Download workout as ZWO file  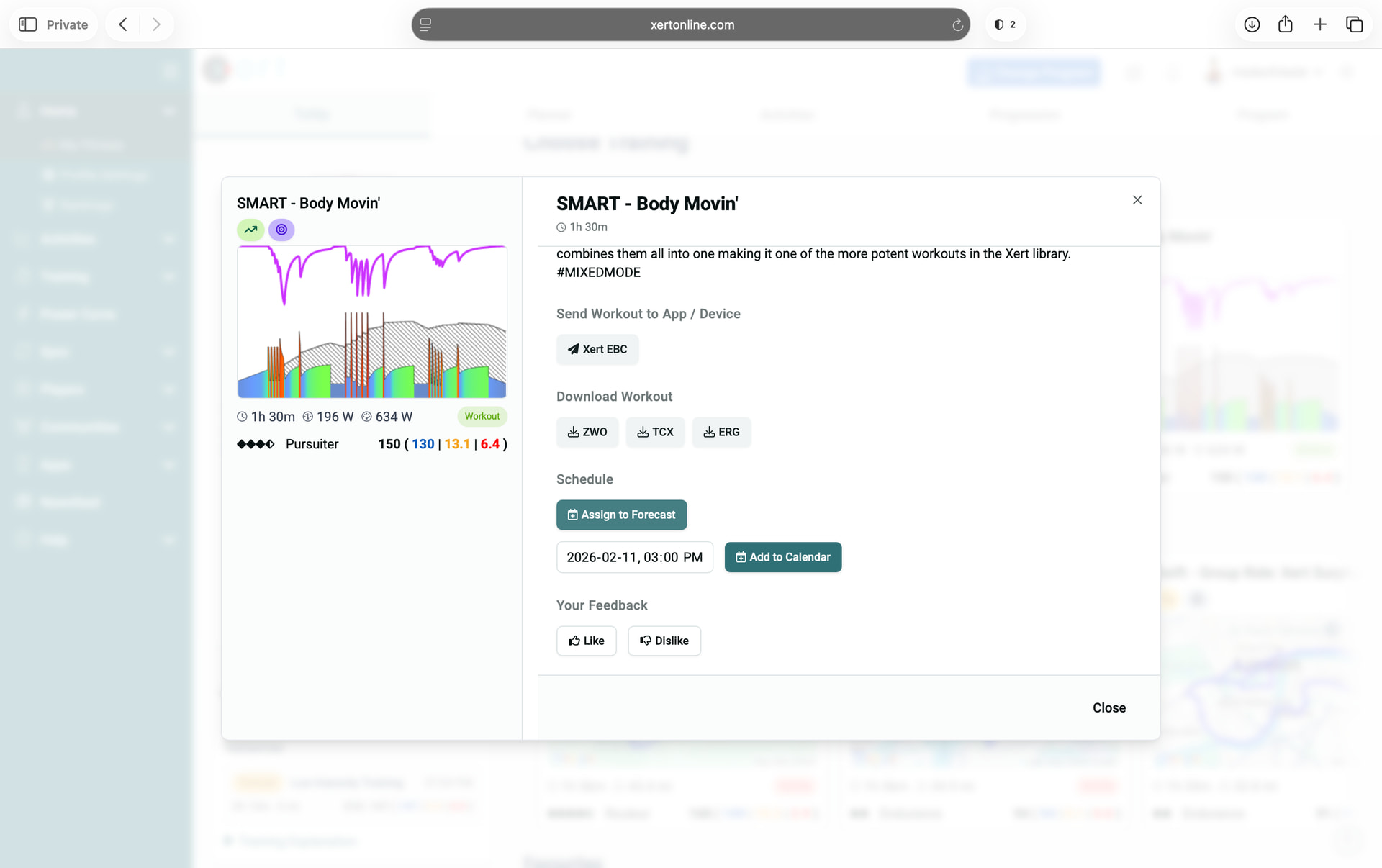pyautogui.click(x=587, y=432)
